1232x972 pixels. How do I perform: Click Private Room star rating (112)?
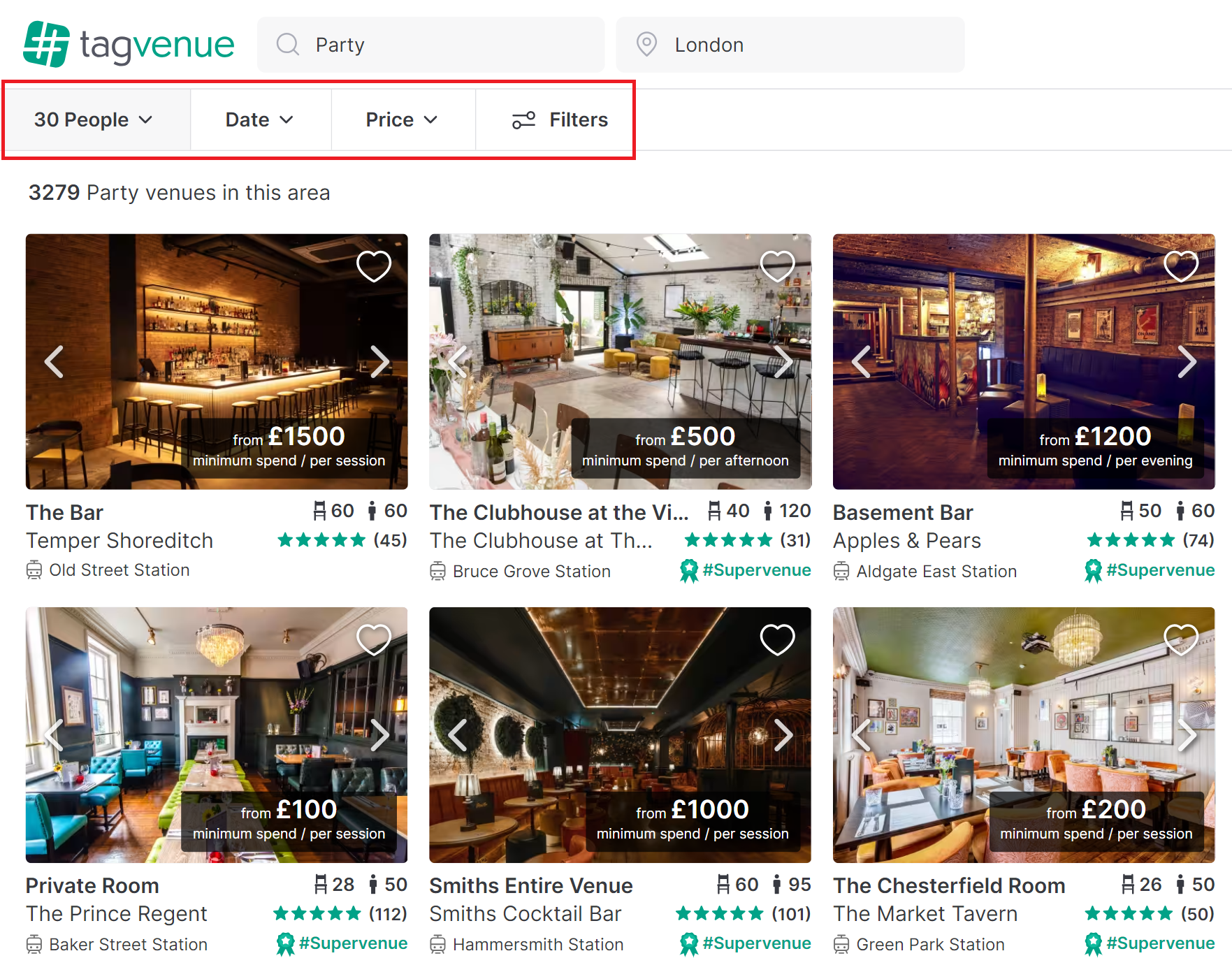click(x=340, y=913)
